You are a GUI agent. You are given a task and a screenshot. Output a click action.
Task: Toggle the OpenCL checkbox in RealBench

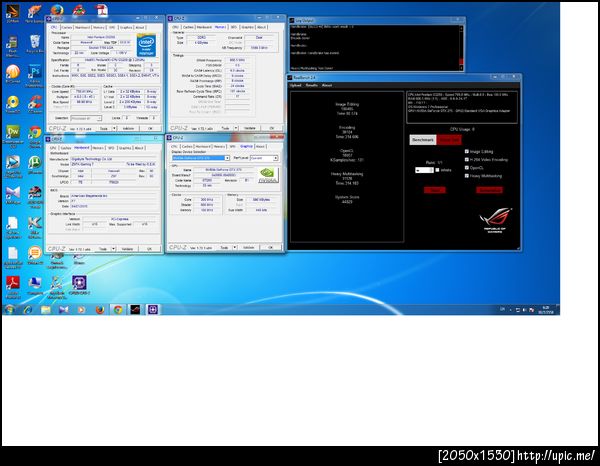coord(466,168)
